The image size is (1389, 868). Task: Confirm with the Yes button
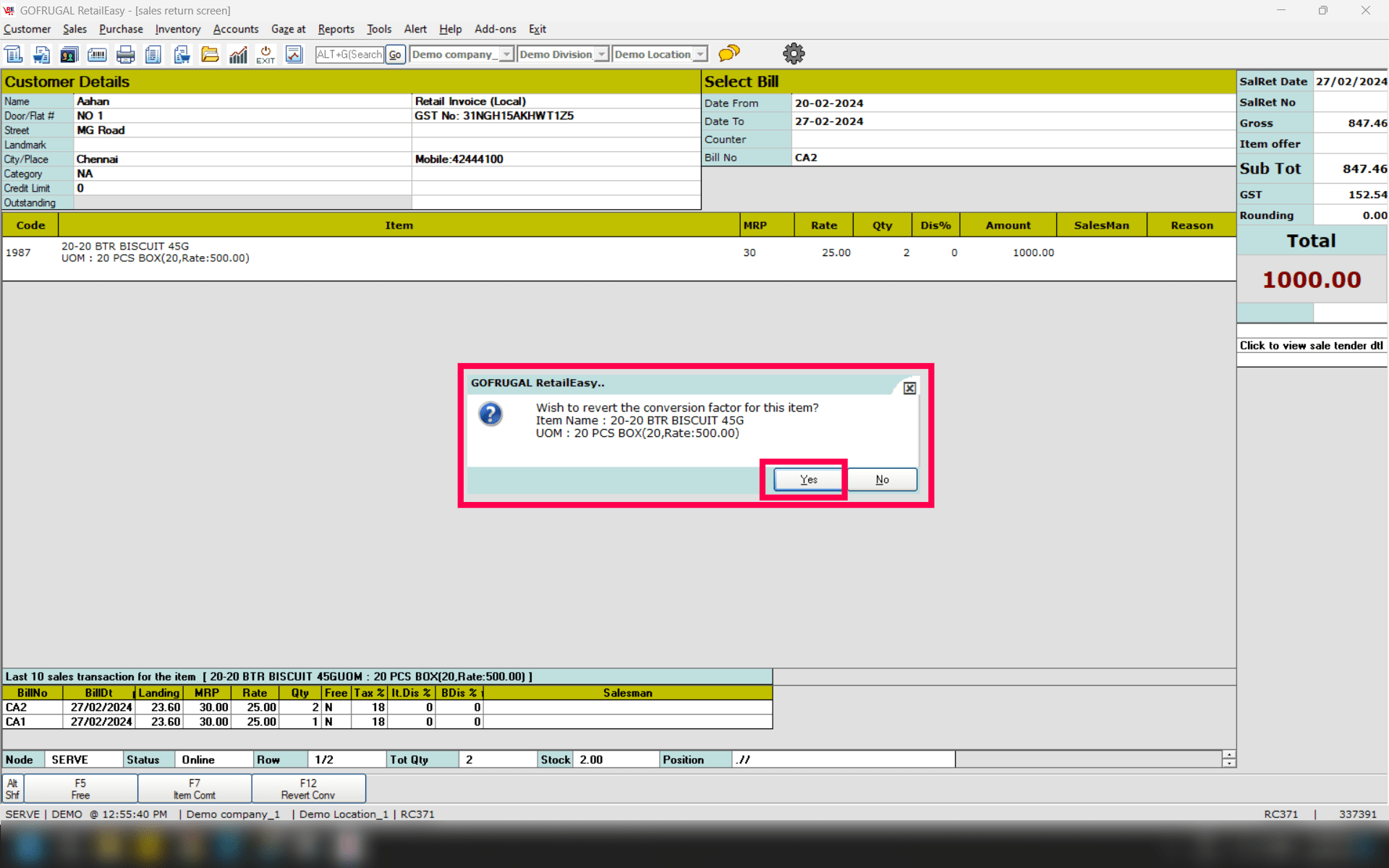pyautogui.click(x=808, y=480)
